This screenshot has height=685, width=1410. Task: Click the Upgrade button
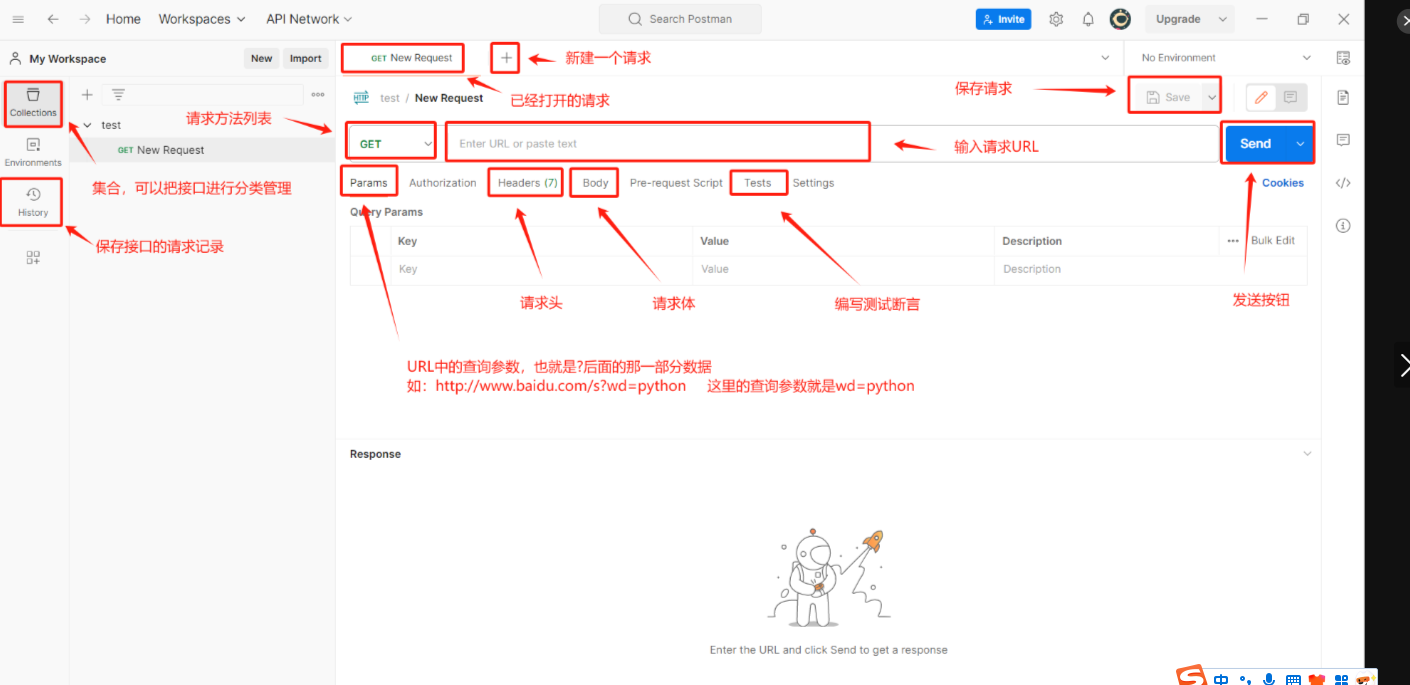tap(1178, 19)
